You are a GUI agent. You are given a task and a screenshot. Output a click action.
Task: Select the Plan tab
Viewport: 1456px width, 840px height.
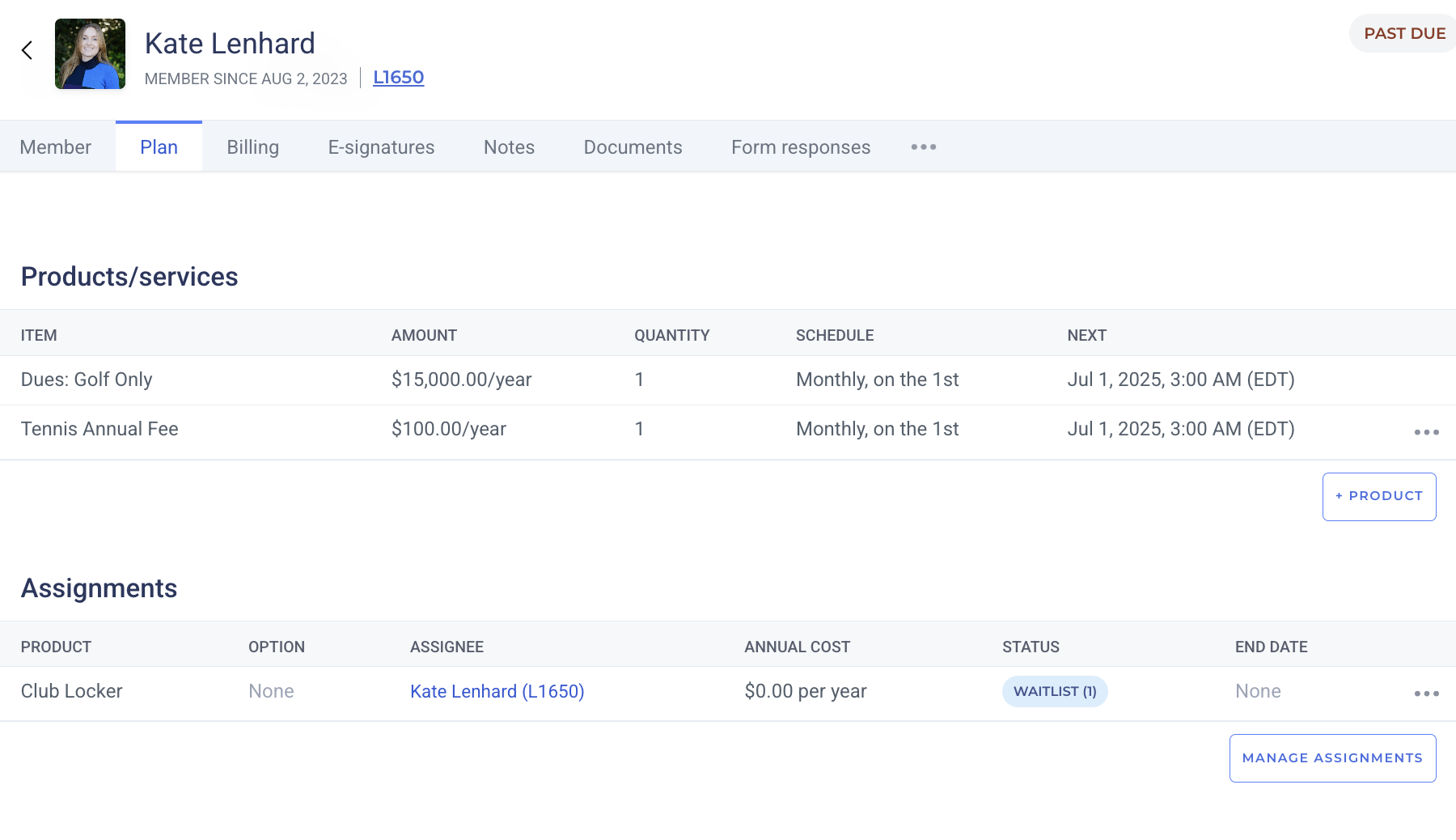pyautogui.click(x=159, y=147)
